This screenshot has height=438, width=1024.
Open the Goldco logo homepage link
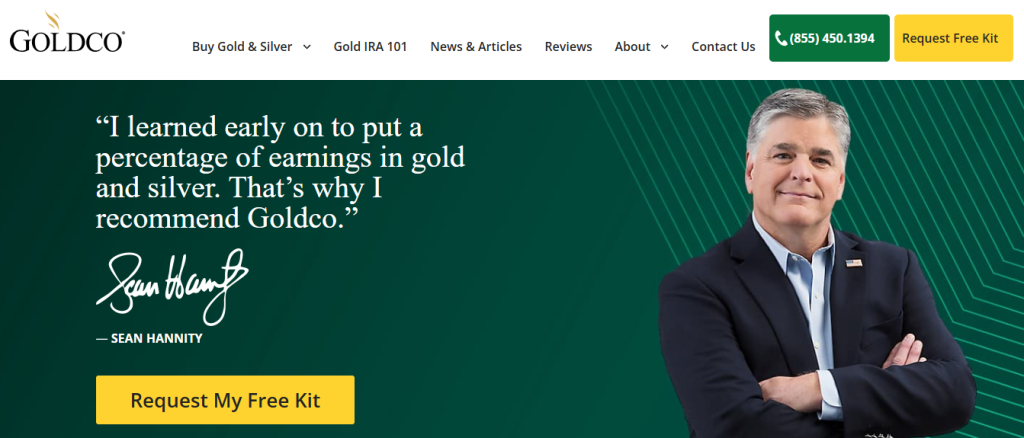(67, 33)
